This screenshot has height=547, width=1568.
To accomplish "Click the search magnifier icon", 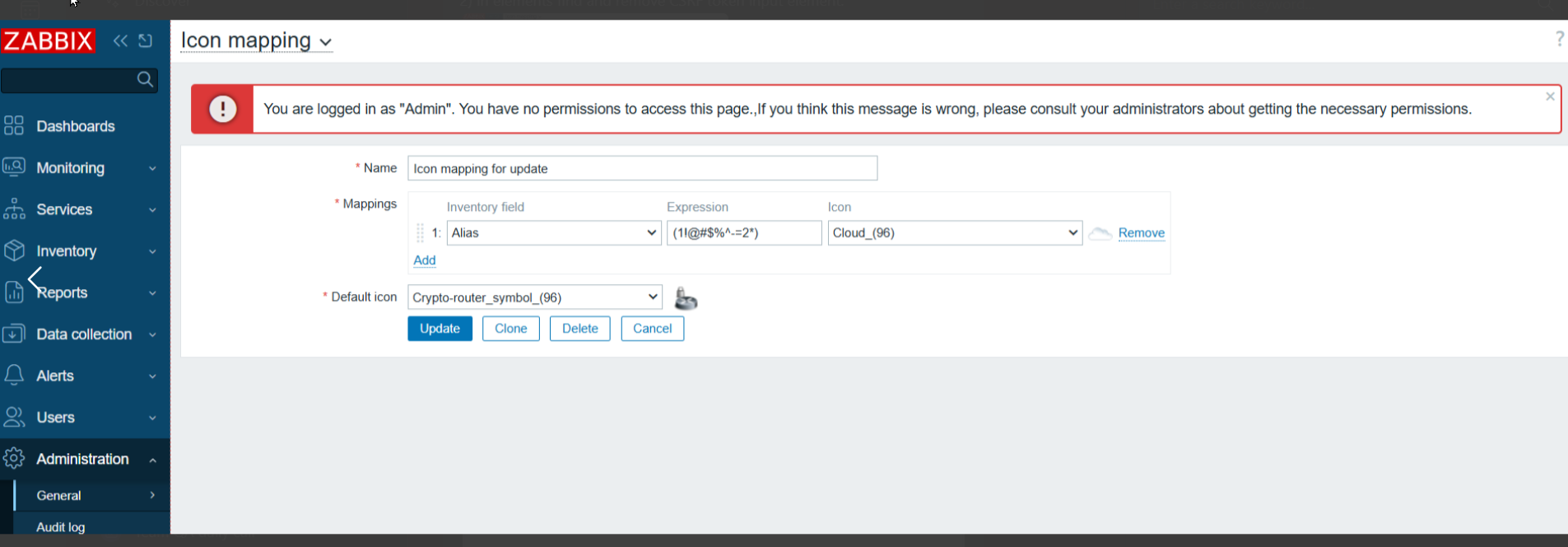I will [x=145, y=80].
